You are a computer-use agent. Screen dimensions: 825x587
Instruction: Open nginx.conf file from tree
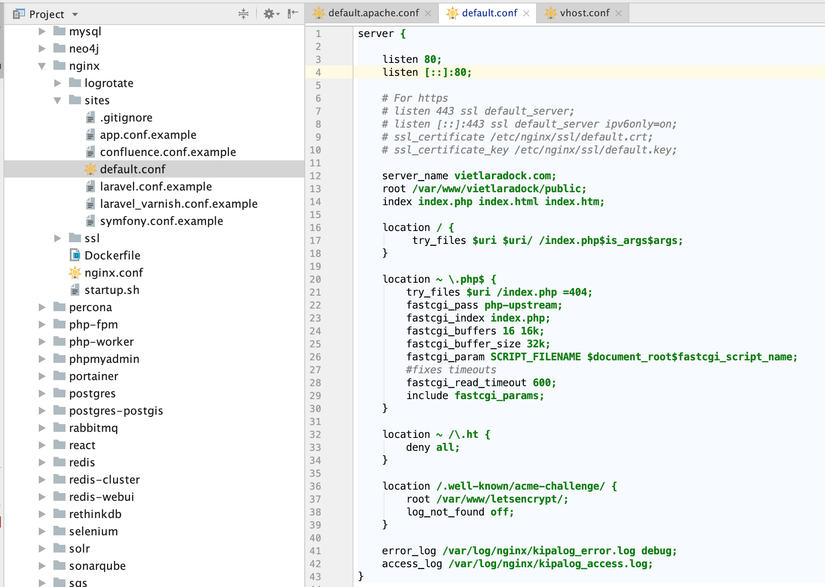pyautogui.click(x=113, y=272)
